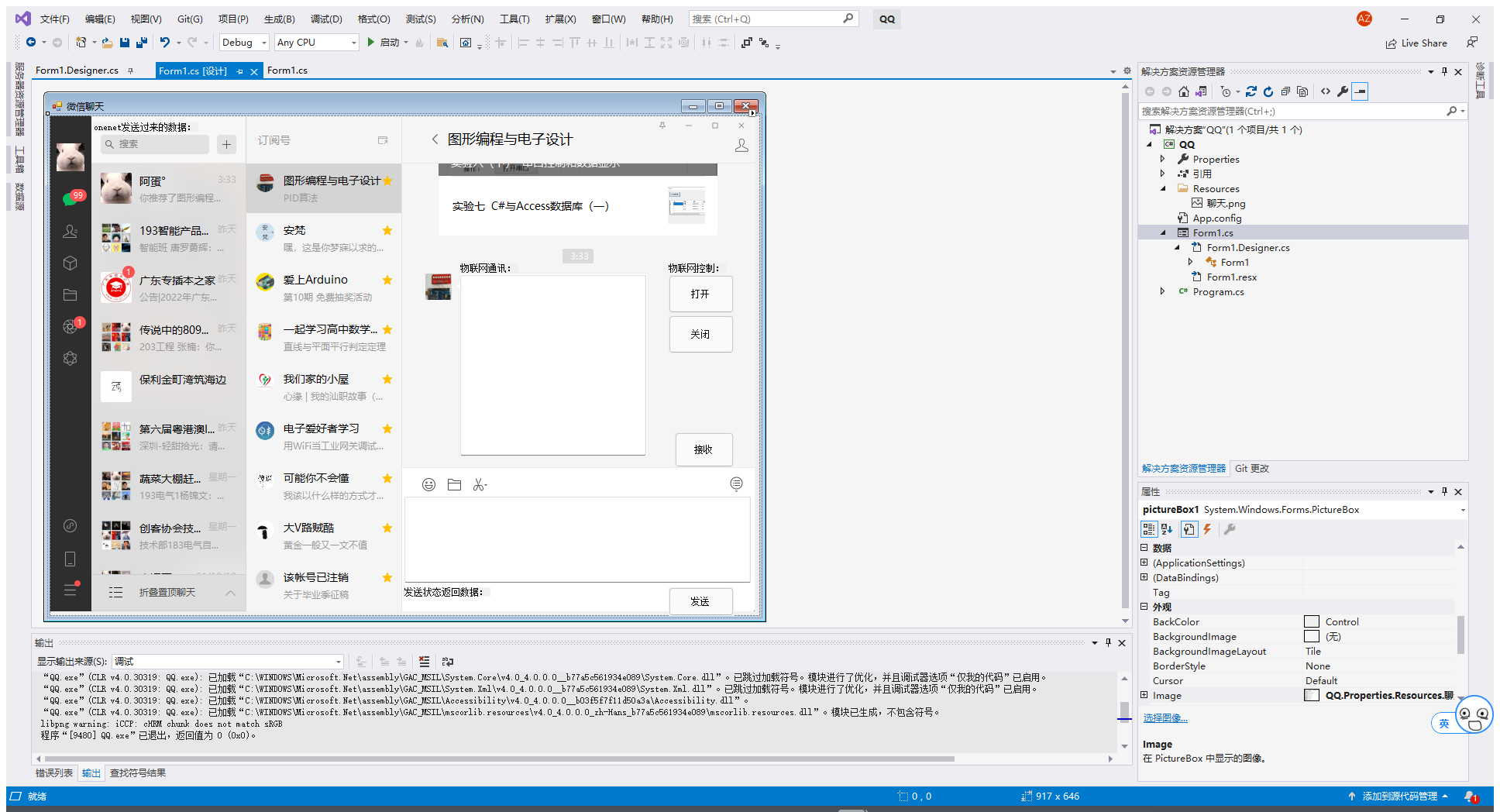
Task: Toggle word wrap in Output panel
Action: (x=447, y=662)
